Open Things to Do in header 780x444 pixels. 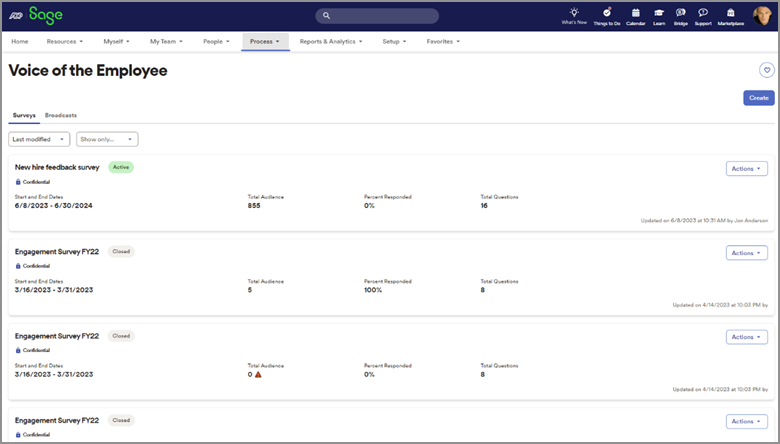608,14
